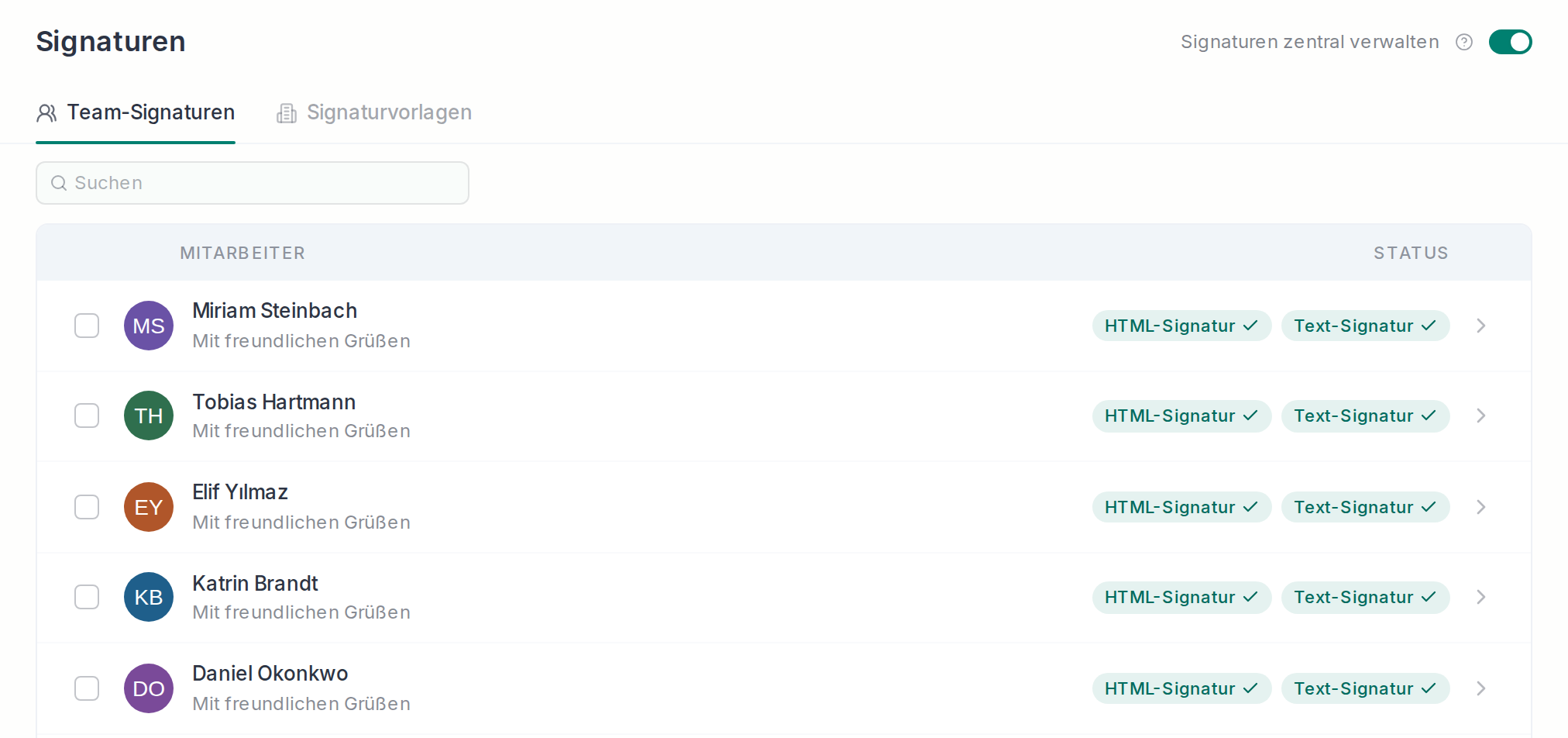Click Tobias Hartmann's Text-Signatur badge
Image resolution: width=1568 pixels, height=738 pixels.
coord(1365,416)
